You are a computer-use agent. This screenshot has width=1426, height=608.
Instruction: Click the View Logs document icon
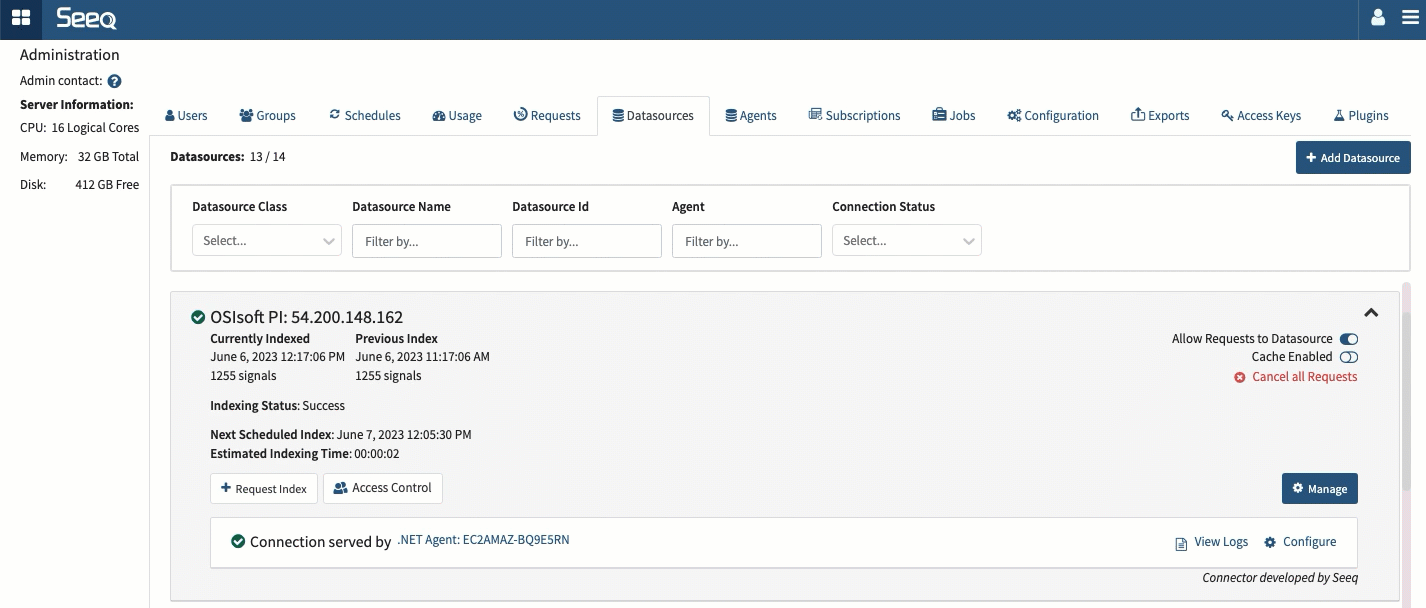(x=1181, y=543)
